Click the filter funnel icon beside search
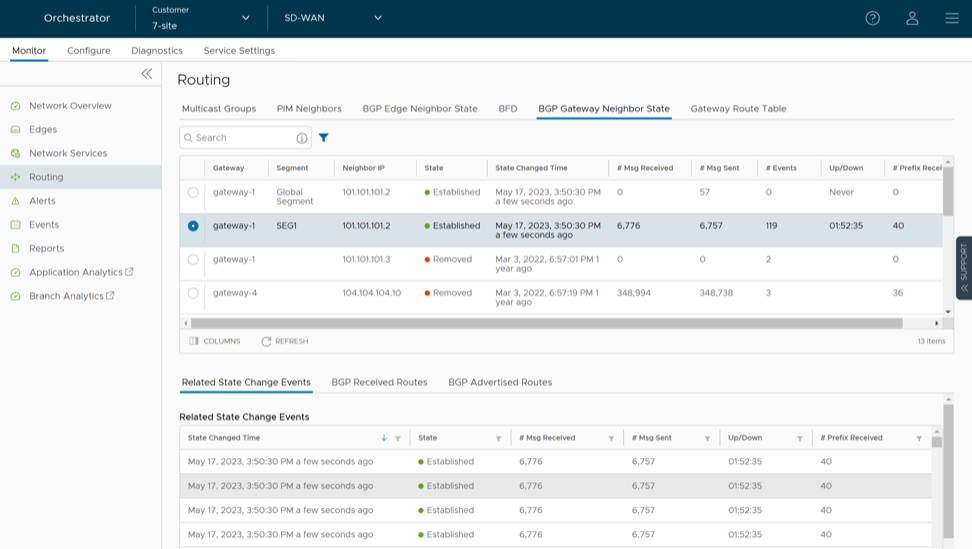 click(x=324, y=138)
